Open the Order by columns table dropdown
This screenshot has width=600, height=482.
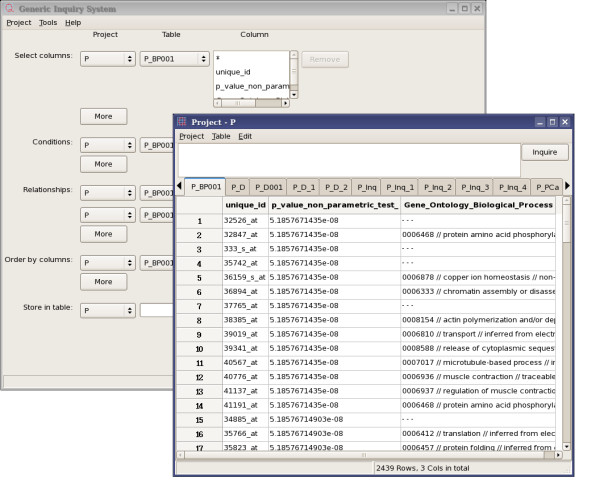pos(157,263)
